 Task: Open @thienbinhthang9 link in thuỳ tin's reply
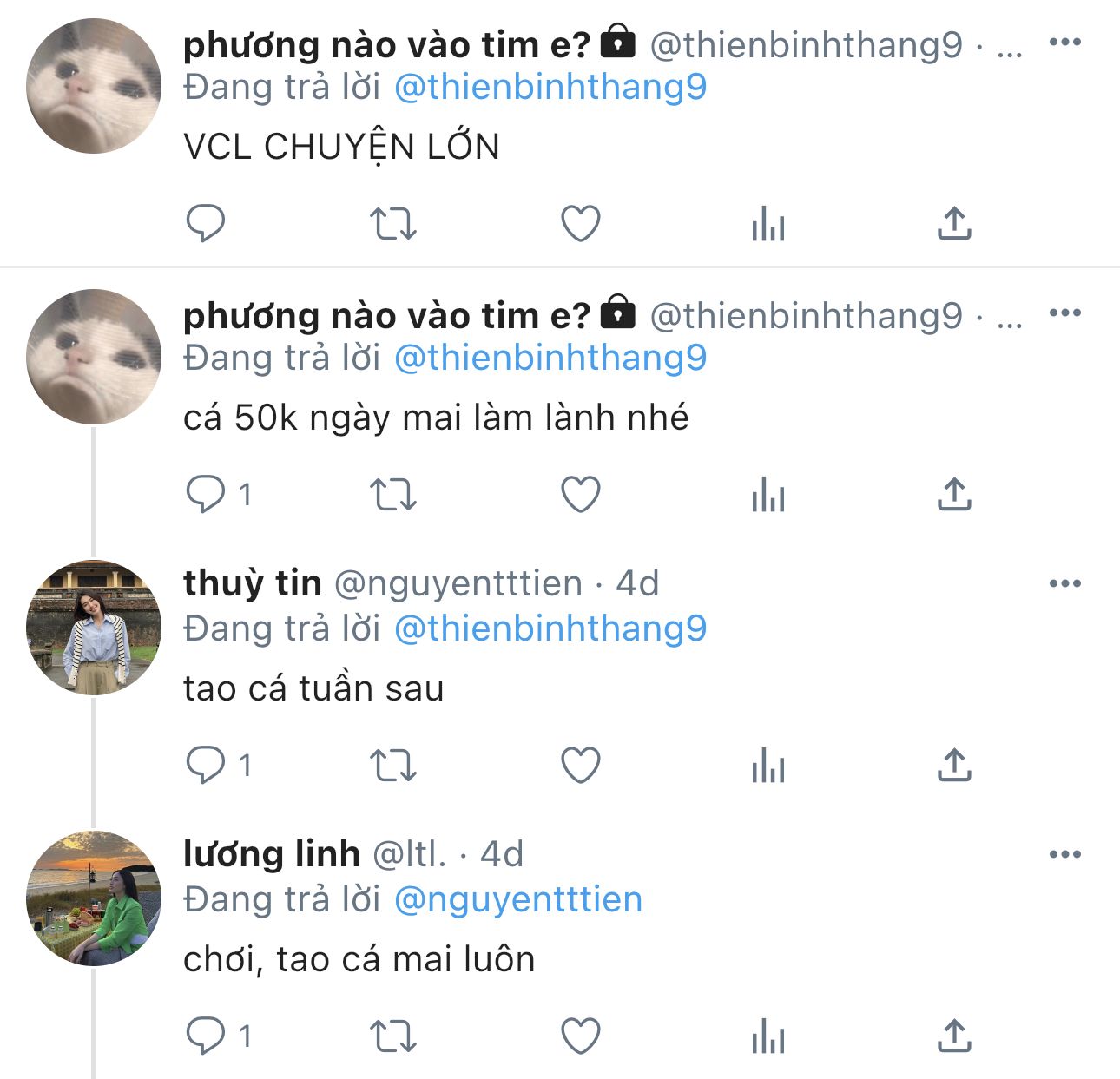point(550,629)
